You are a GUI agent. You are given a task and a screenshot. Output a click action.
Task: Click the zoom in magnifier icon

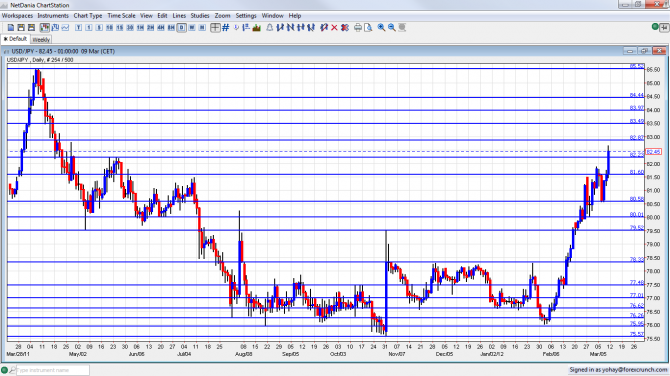pos(381,28)
